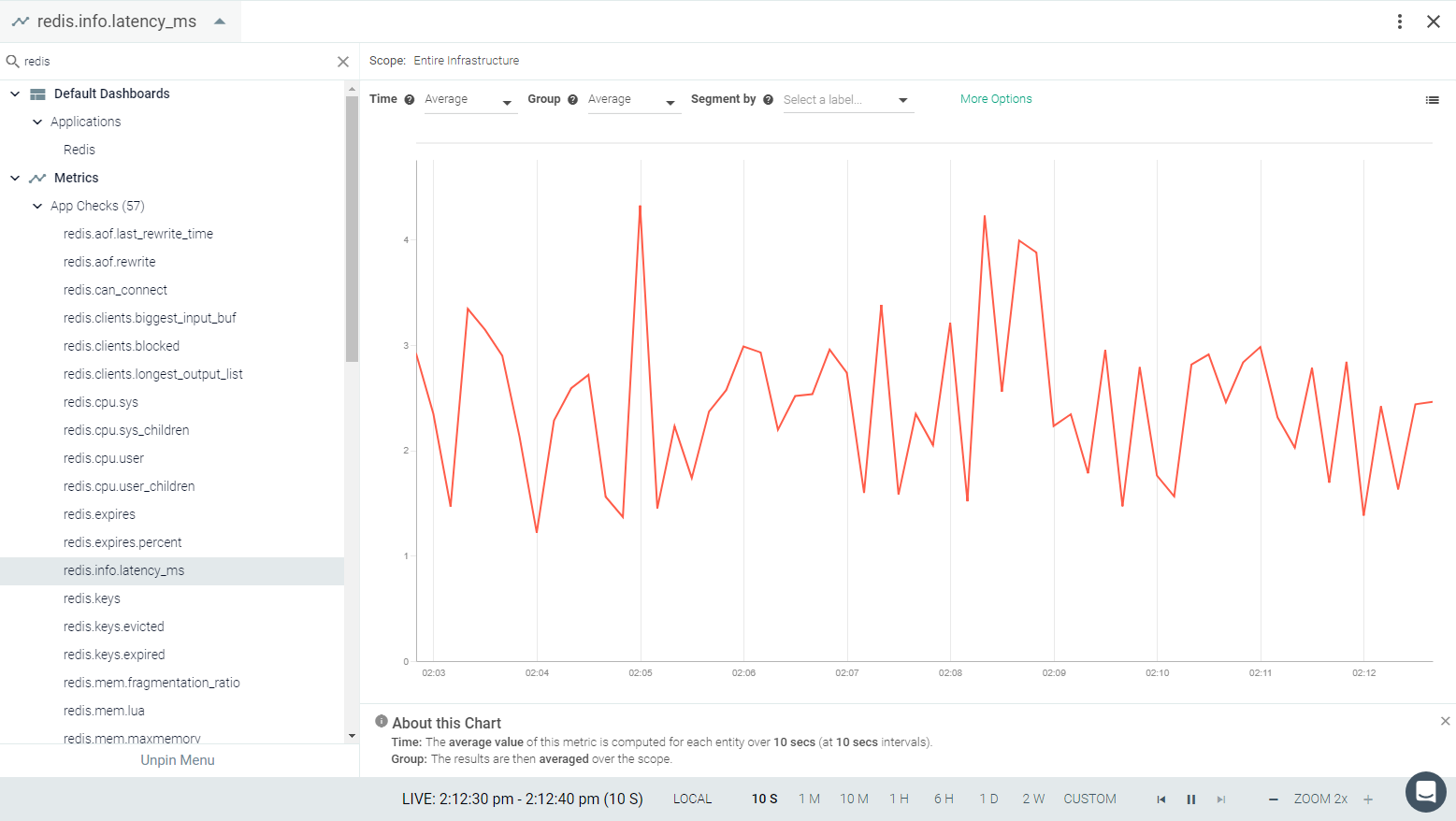Collapse the Metrics section
1456x821 pixels.
[15, 178]
